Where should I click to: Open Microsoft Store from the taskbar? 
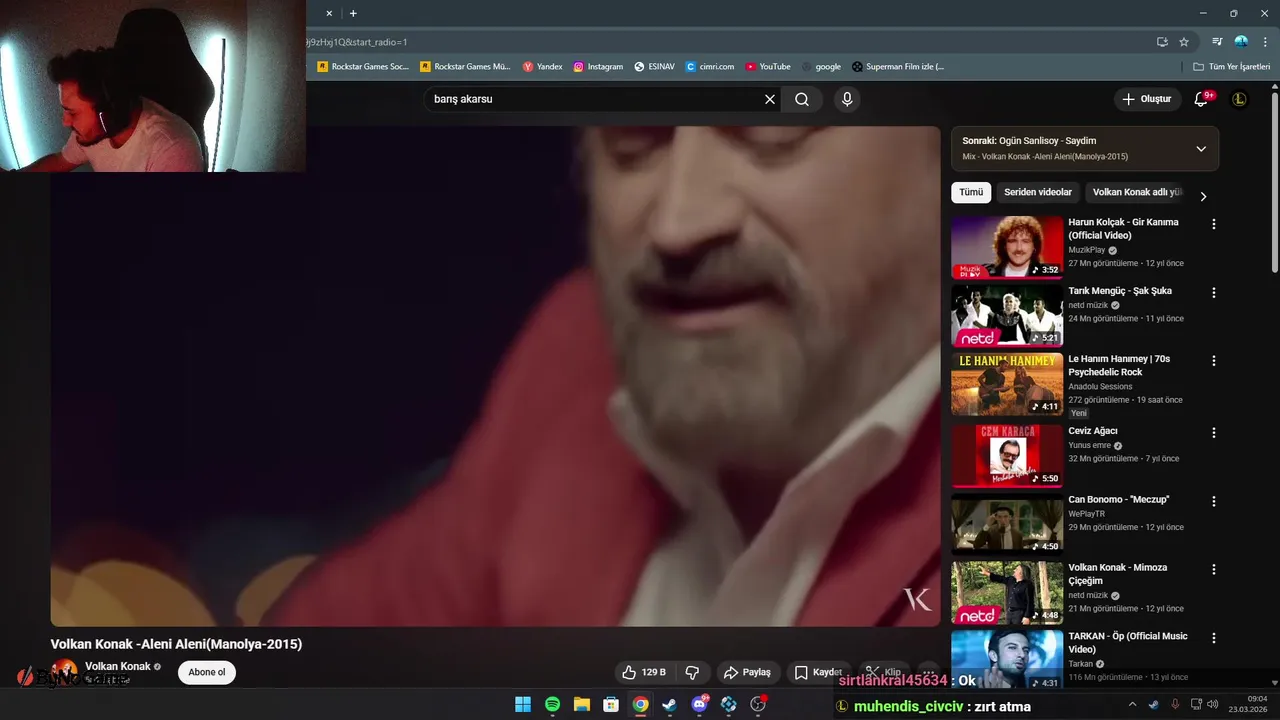(611, 705)
